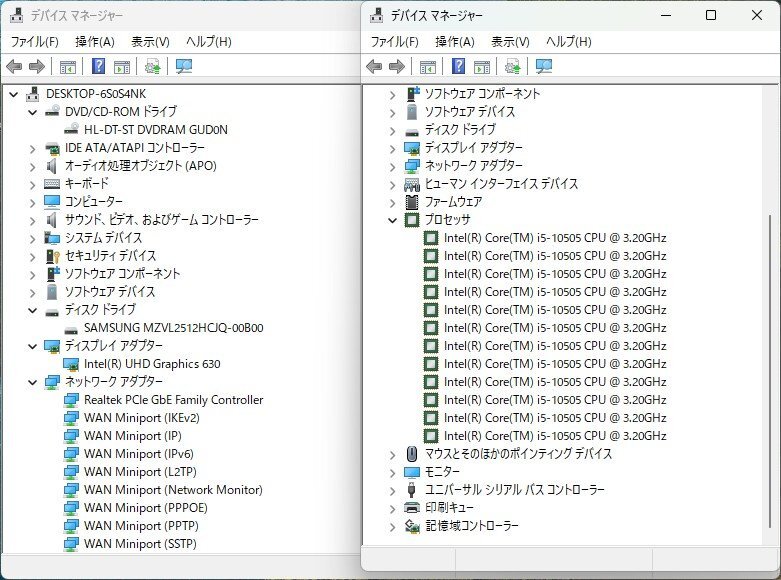
Task: Open ヘルプ(H) menu in left window
Action: pyautogui.click(x=209, y=42)
